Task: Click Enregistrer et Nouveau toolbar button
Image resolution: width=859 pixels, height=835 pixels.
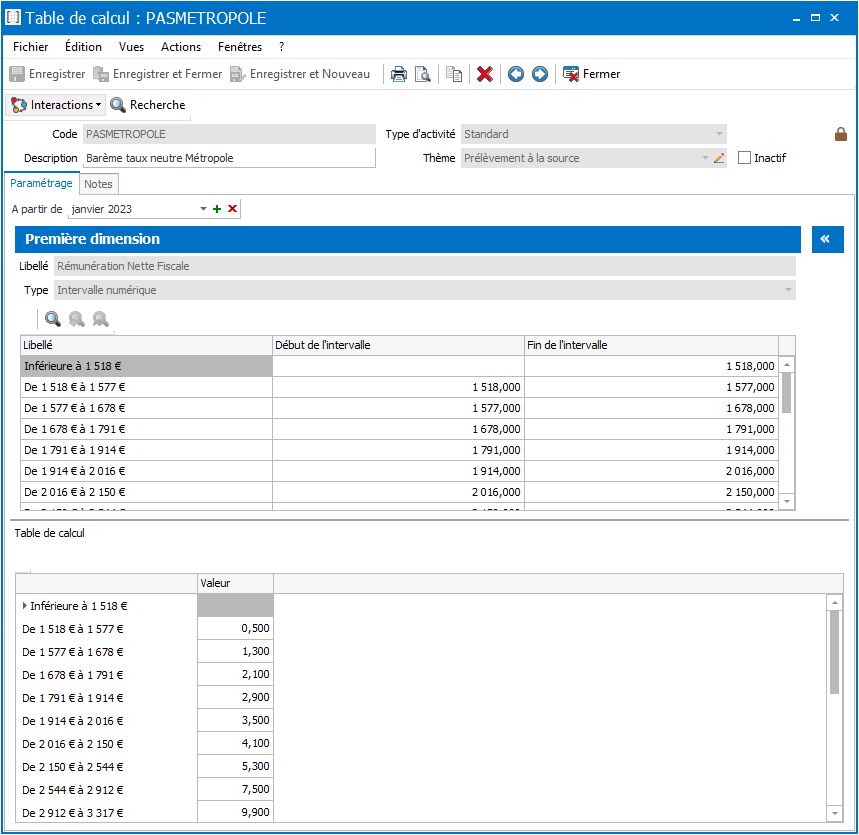Action: point(300,74)
